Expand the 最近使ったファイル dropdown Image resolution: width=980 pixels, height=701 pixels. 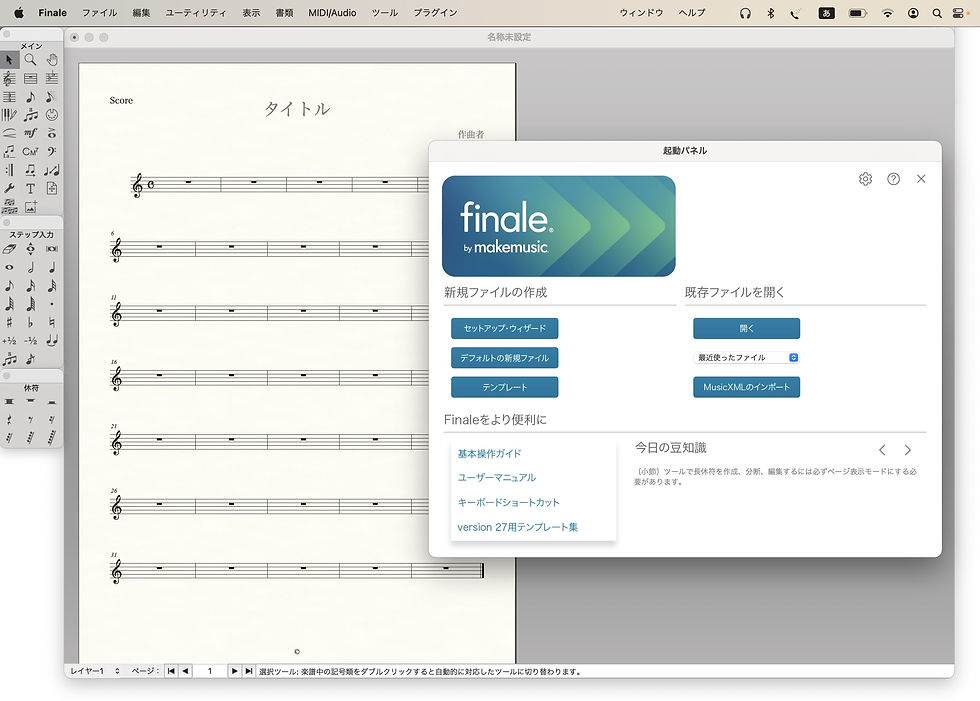(746, 357)
